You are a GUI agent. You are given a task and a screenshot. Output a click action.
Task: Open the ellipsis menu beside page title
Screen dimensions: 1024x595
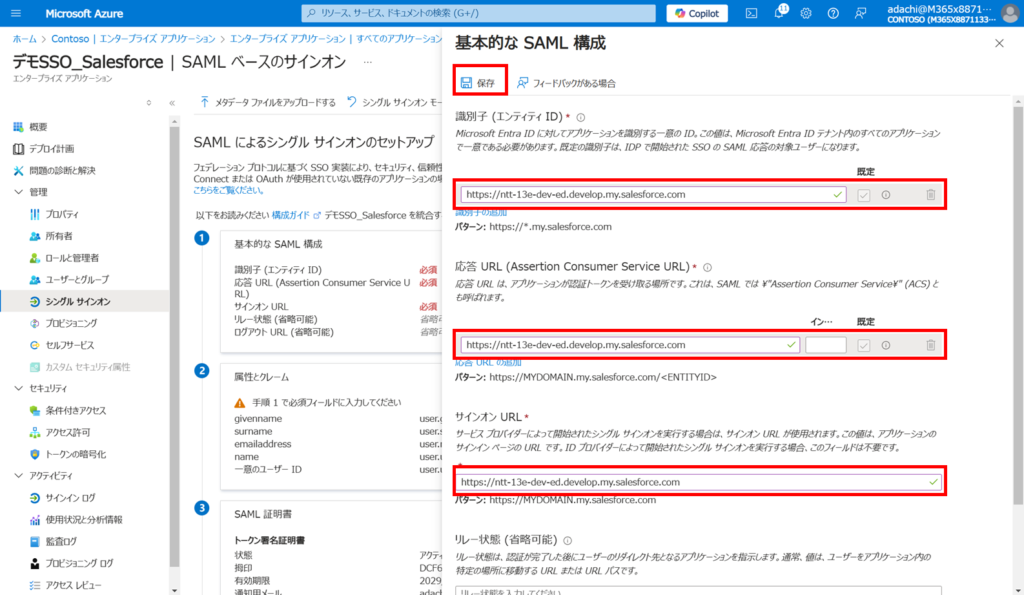pos(368,62)
